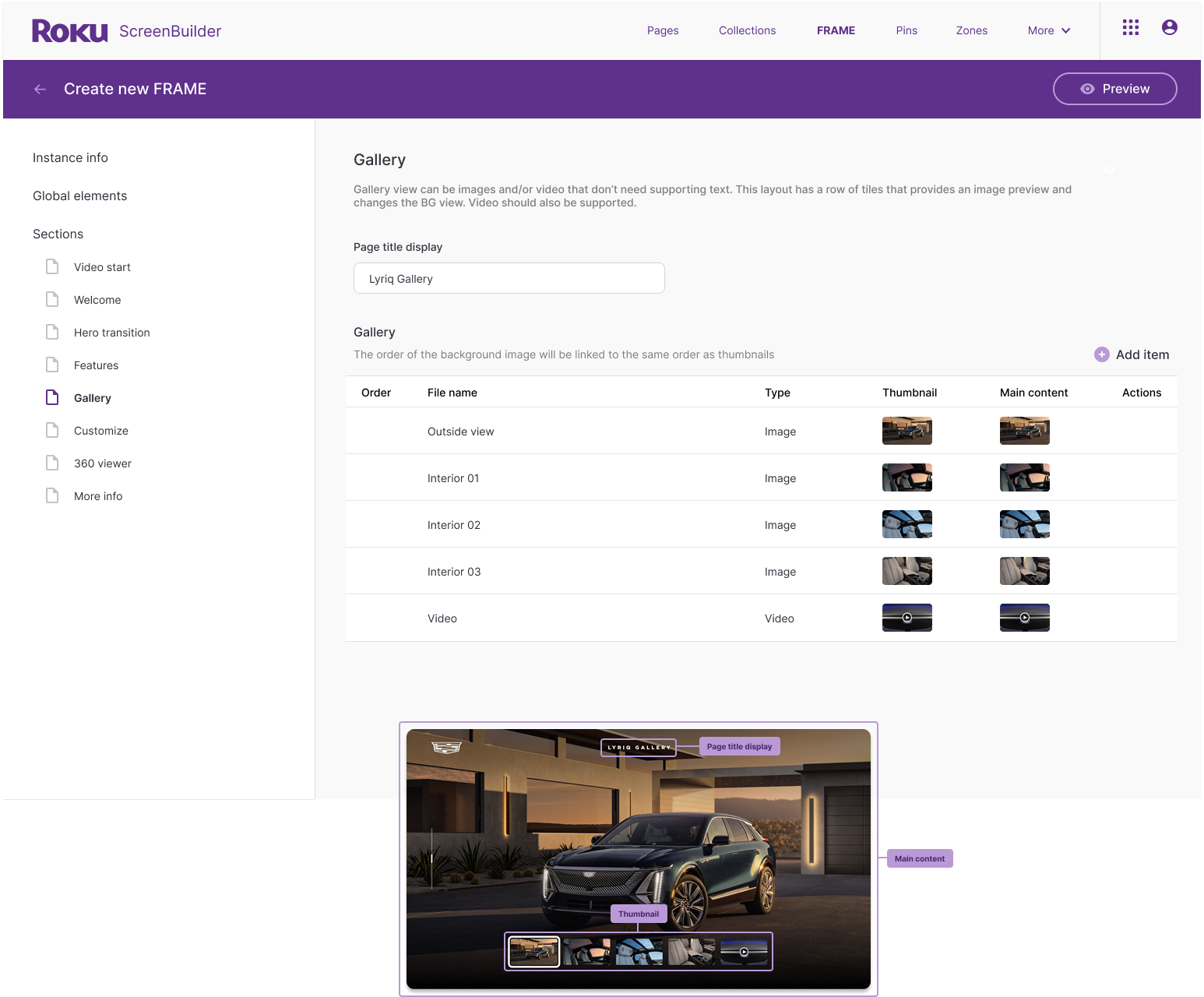The image size is (1204, 997).
Task: Open Instance info in sidebar
Action: point(70,157)
